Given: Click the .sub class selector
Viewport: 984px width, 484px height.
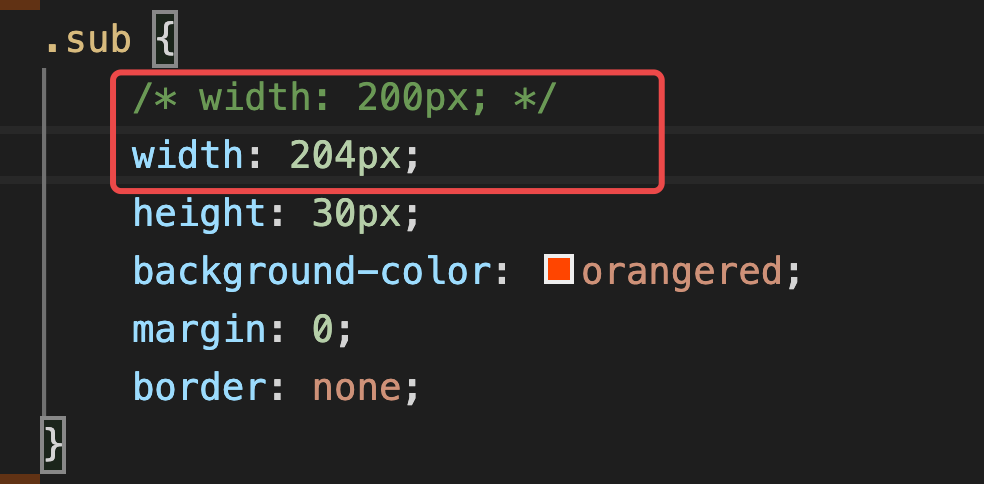Looking at the screenshot, I should click(x=88, y=40).
